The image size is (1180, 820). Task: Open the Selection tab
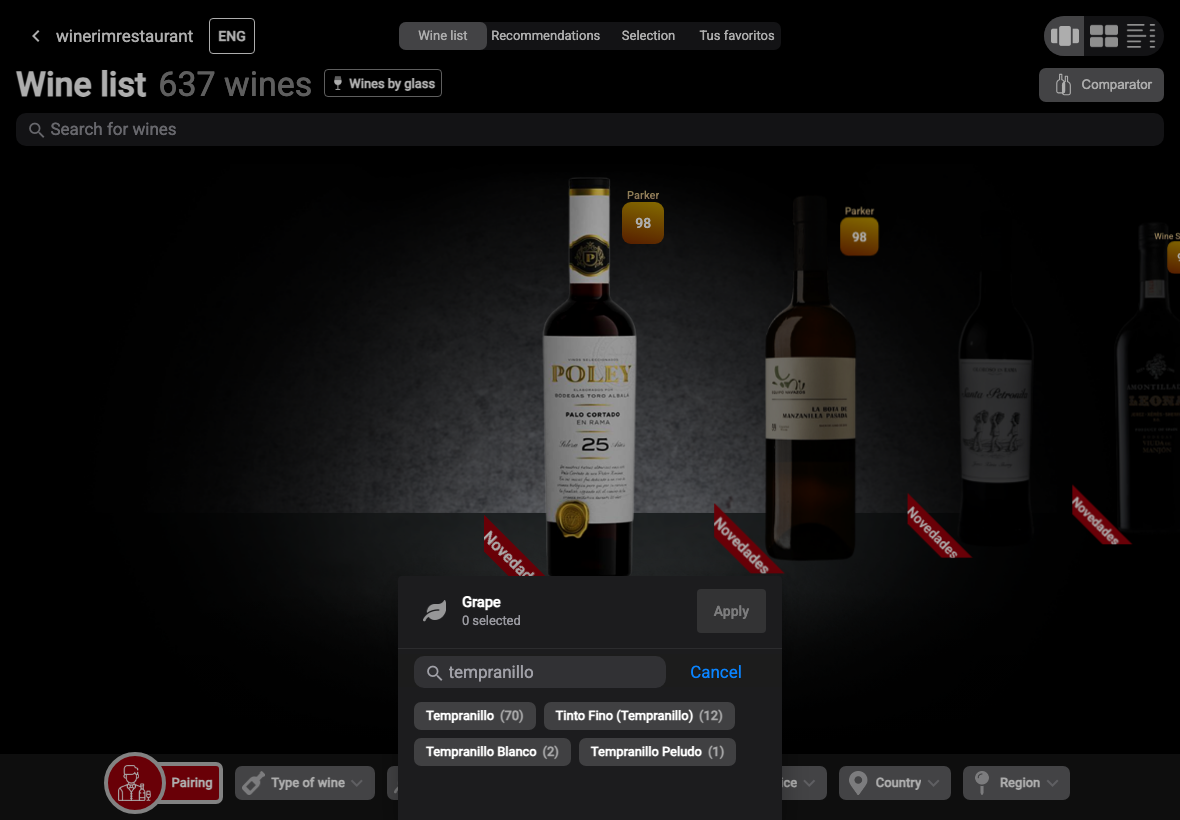coord(648,35)
